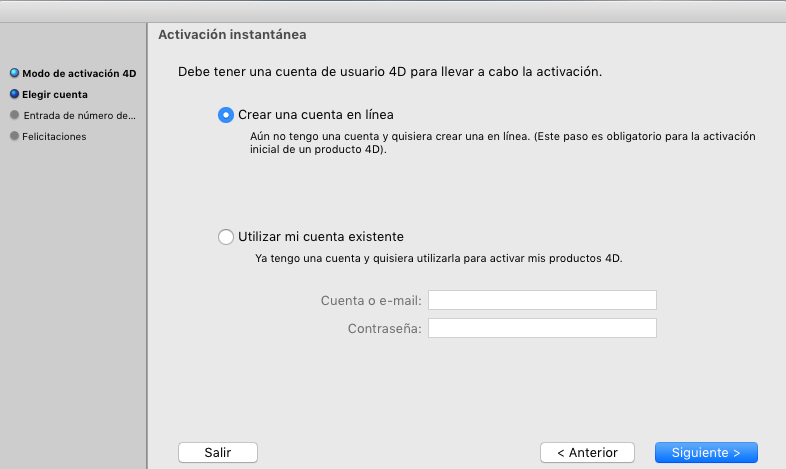The image size is (786, 469).
Task: Continue with the Siguiente > button
Action: [706, 453]
